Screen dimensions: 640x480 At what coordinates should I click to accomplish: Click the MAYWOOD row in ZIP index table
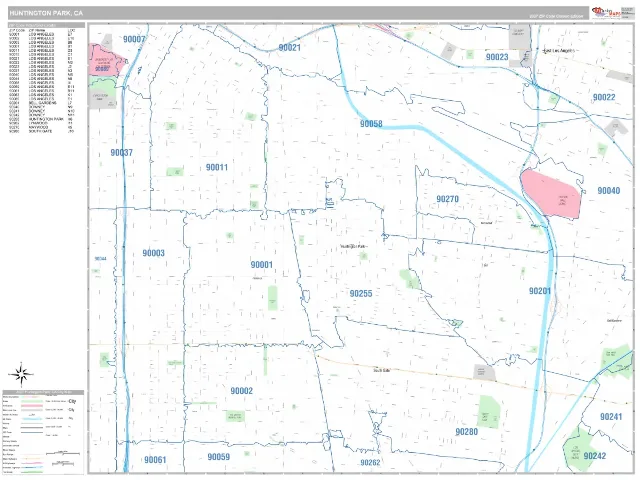42,127
